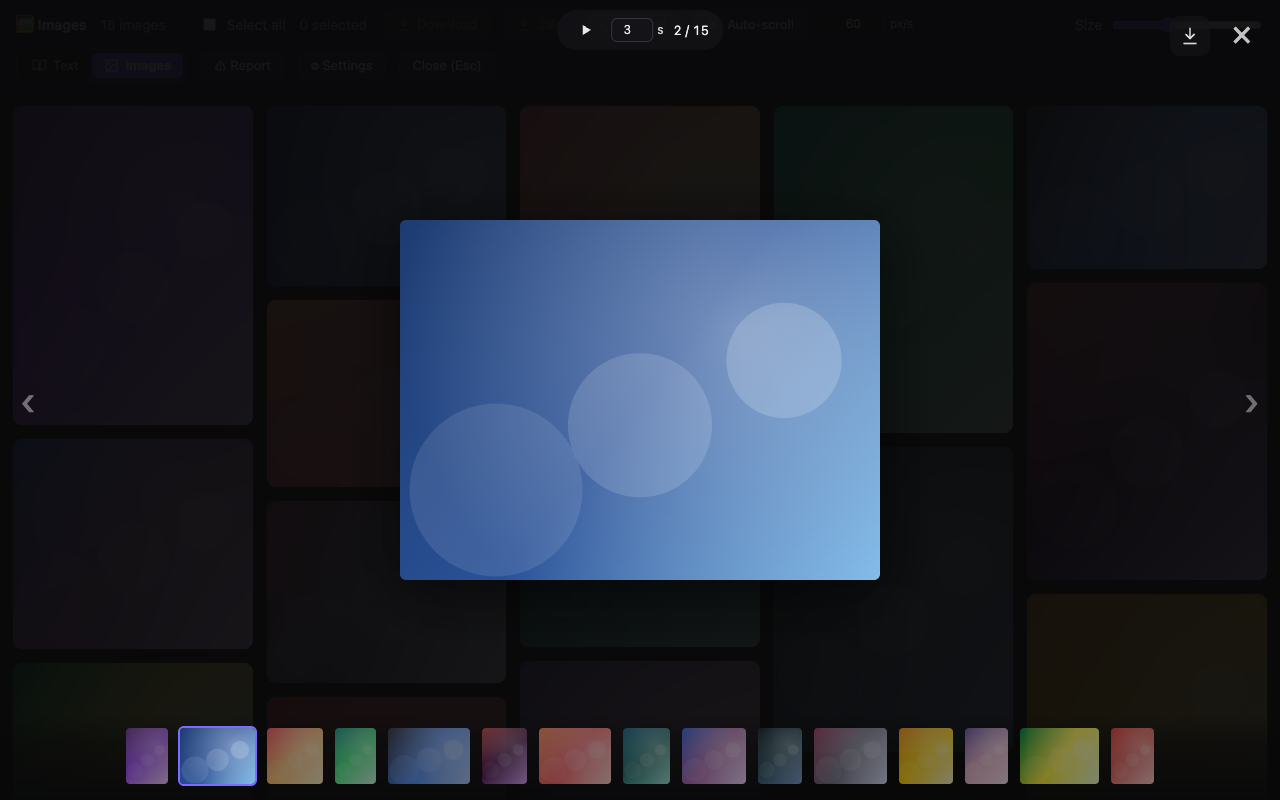The width and height of the screenshot is (1280, 800).
Task: Advance to the next image arrow
Action: [1251, 403]
